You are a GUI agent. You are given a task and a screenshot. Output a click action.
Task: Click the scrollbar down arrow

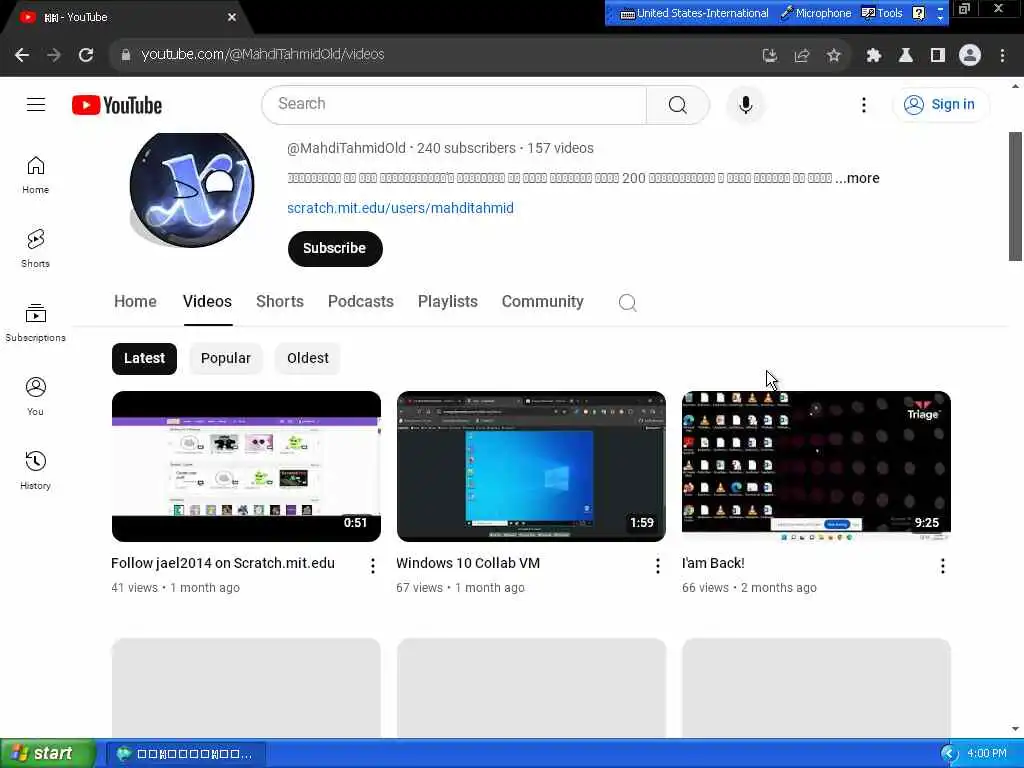(x=1015, y=729)
